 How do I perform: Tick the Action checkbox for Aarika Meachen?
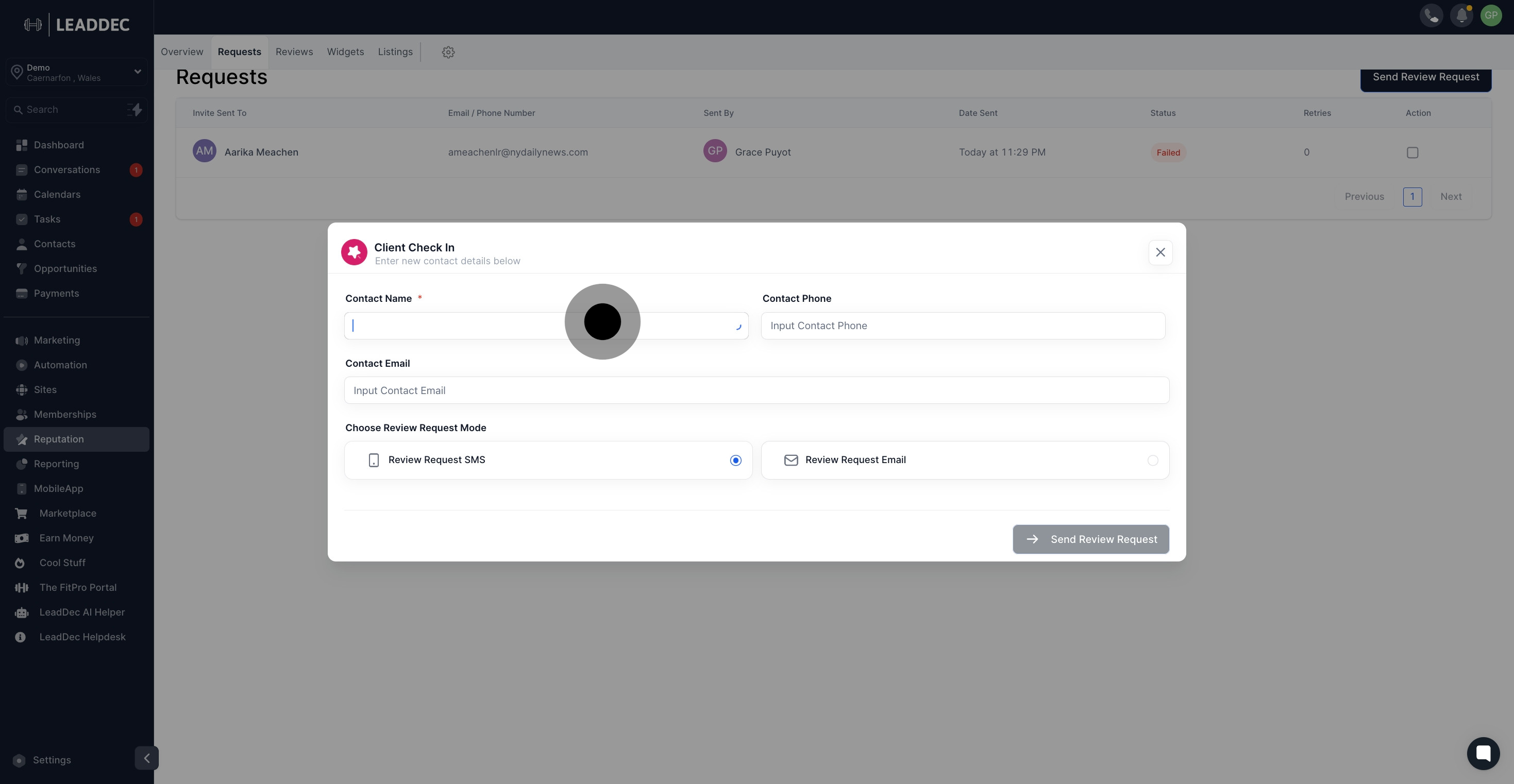pos(1412,152)
